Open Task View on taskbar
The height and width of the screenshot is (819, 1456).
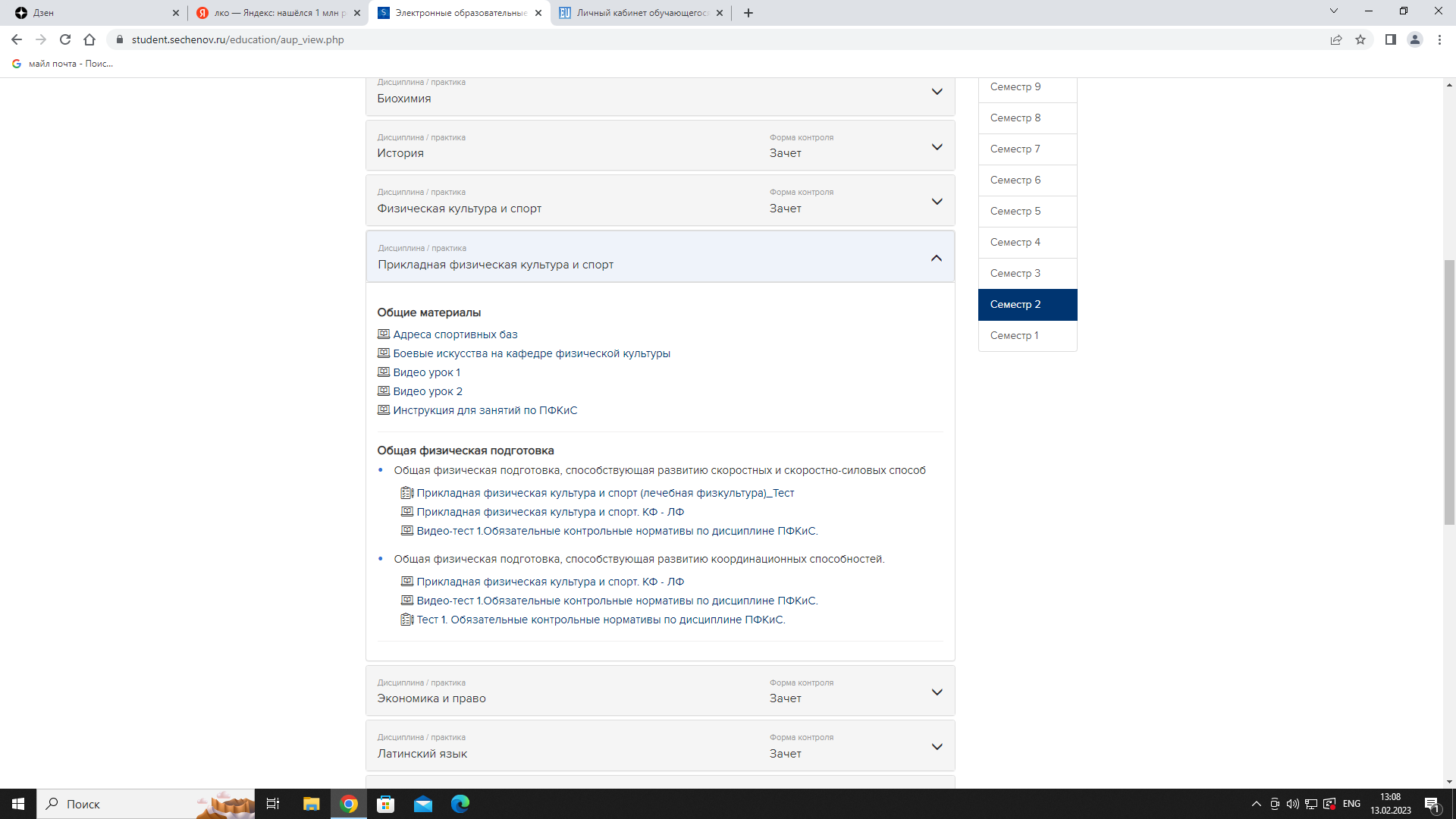pos(273,804)
